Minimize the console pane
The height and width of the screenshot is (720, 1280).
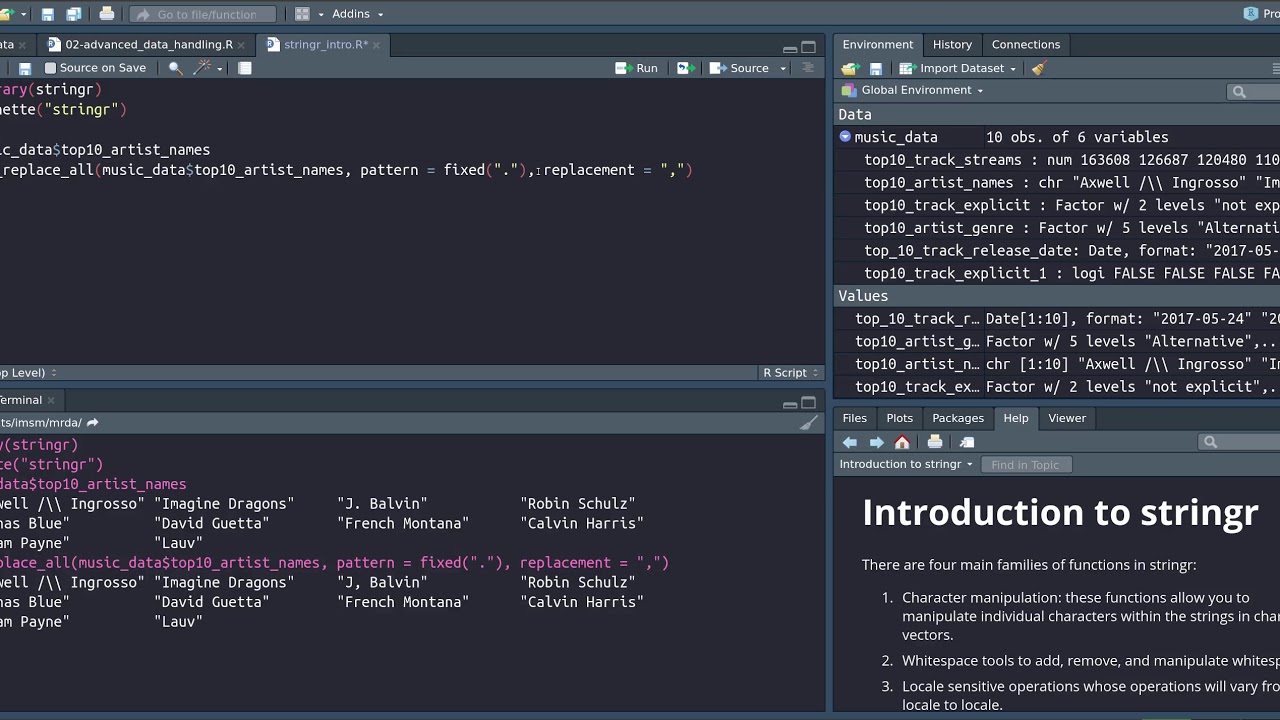[790, 404]
